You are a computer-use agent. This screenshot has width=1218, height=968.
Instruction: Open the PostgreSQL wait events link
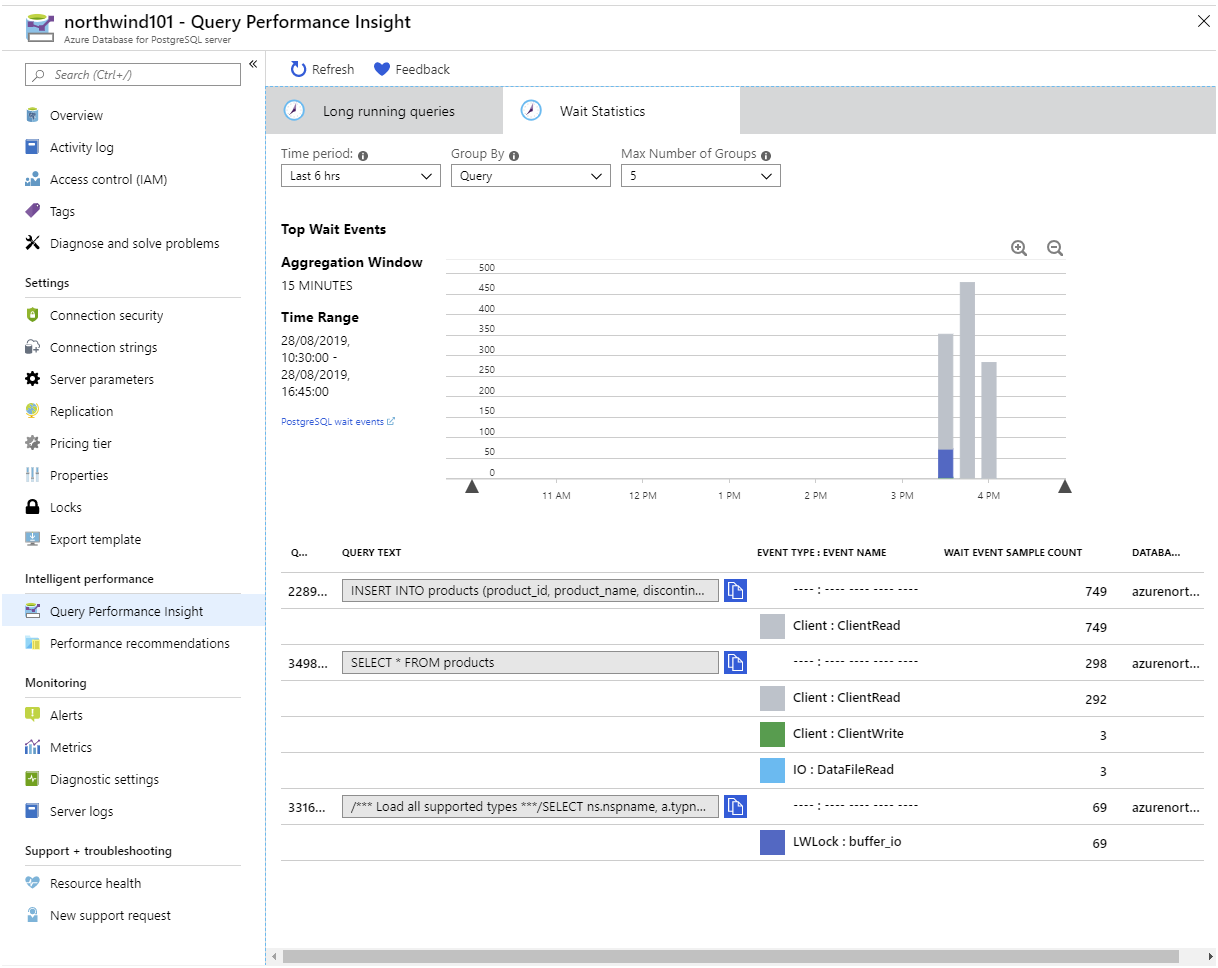tap(338, 422)
